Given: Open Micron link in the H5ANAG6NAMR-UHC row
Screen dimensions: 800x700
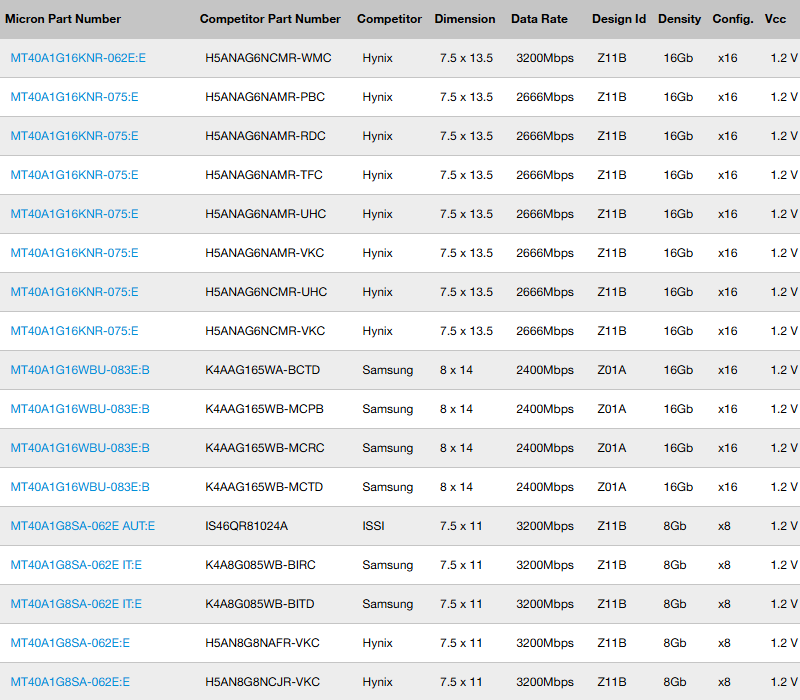Looking at the screenshot, I should click(x=74, y=214).
